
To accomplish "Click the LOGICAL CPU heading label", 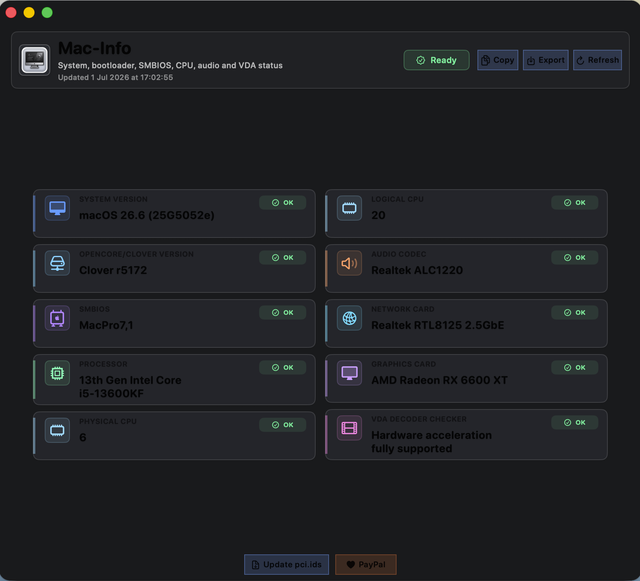I will point(398,199).
